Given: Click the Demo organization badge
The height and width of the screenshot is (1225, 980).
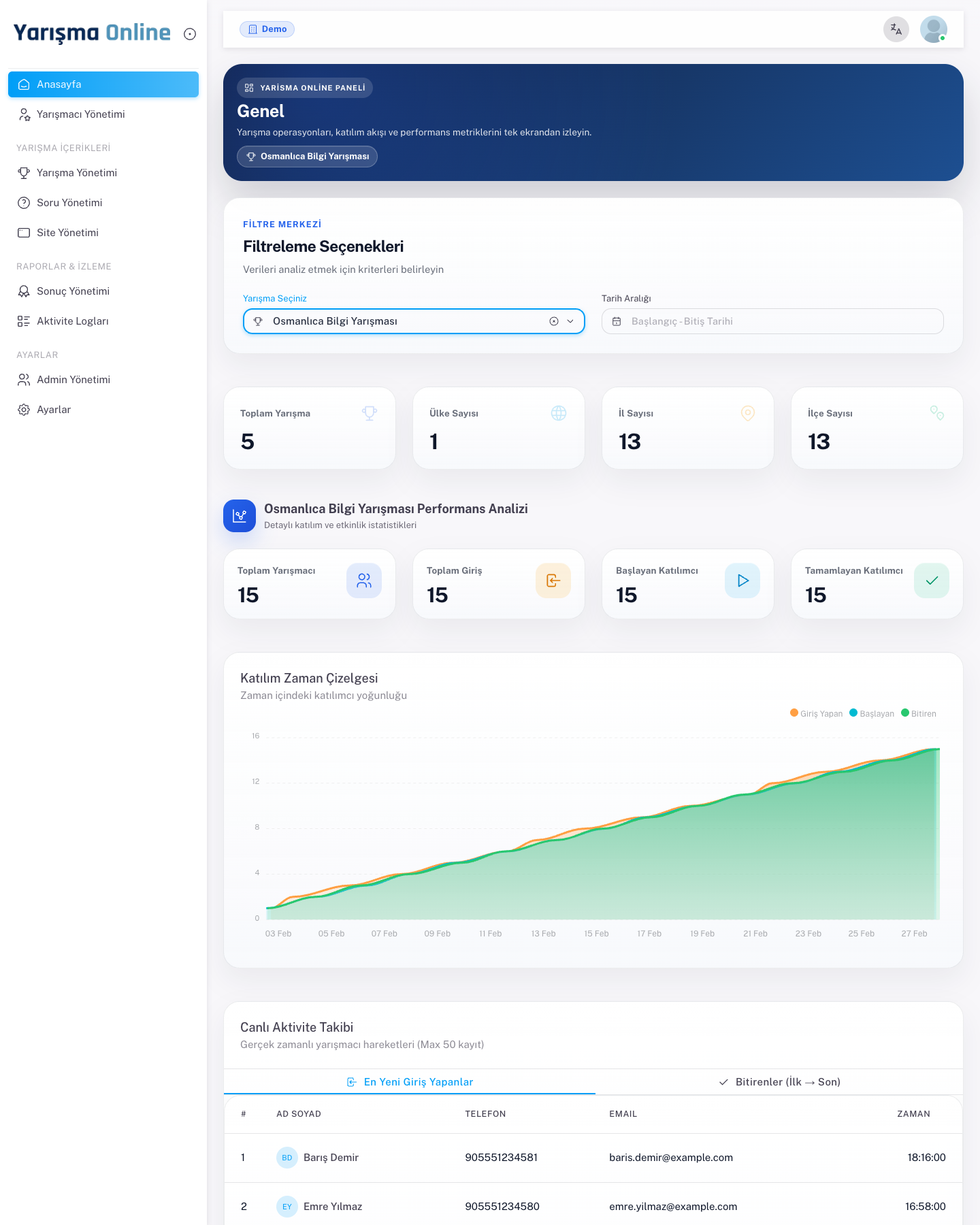Looking at the screenshot, I should tap(267, 29).
